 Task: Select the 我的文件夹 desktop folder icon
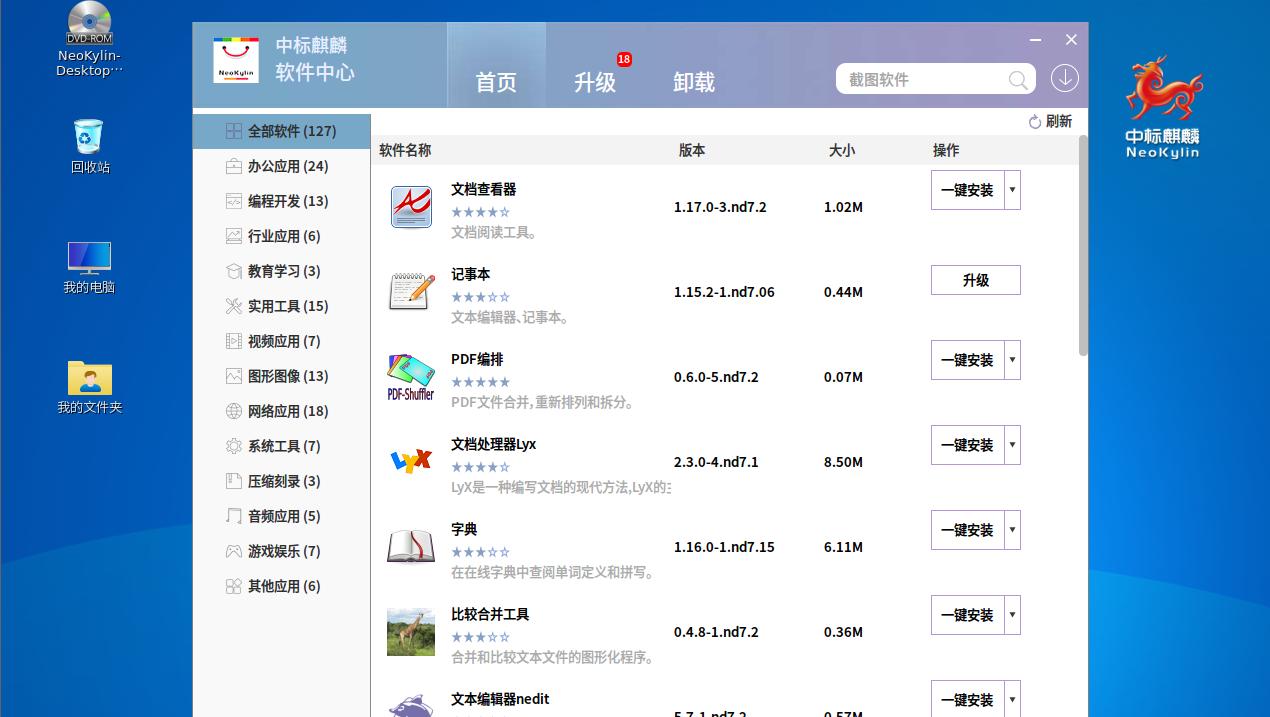point(89,387)
